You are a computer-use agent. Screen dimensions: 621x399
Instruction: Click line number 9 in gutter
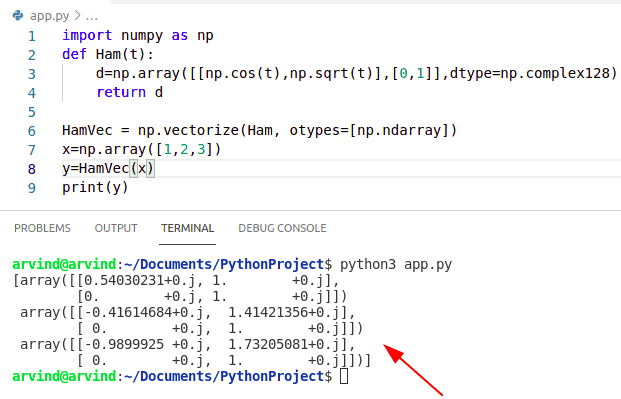(32, 188)
